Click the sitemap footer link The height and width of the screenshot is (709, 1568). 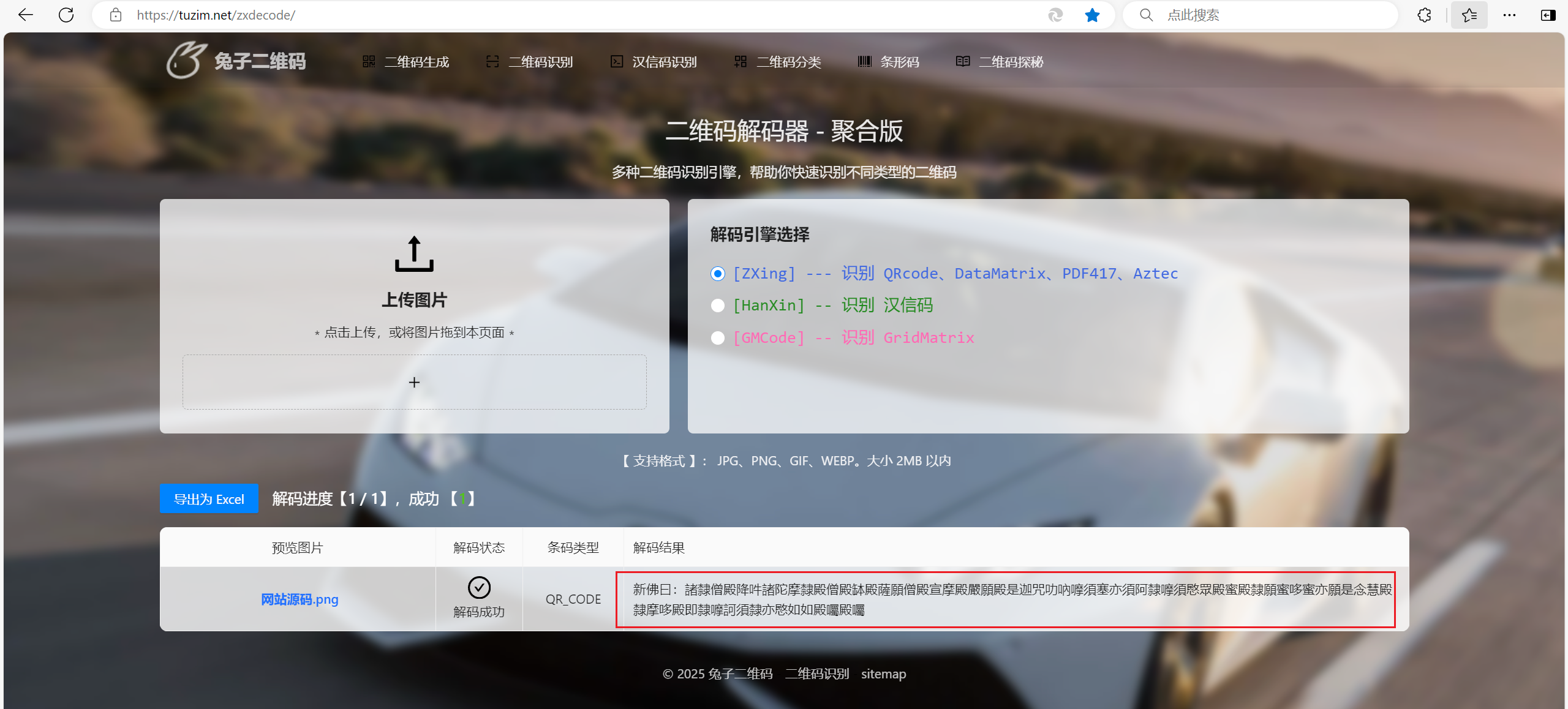tap(883, 674)
